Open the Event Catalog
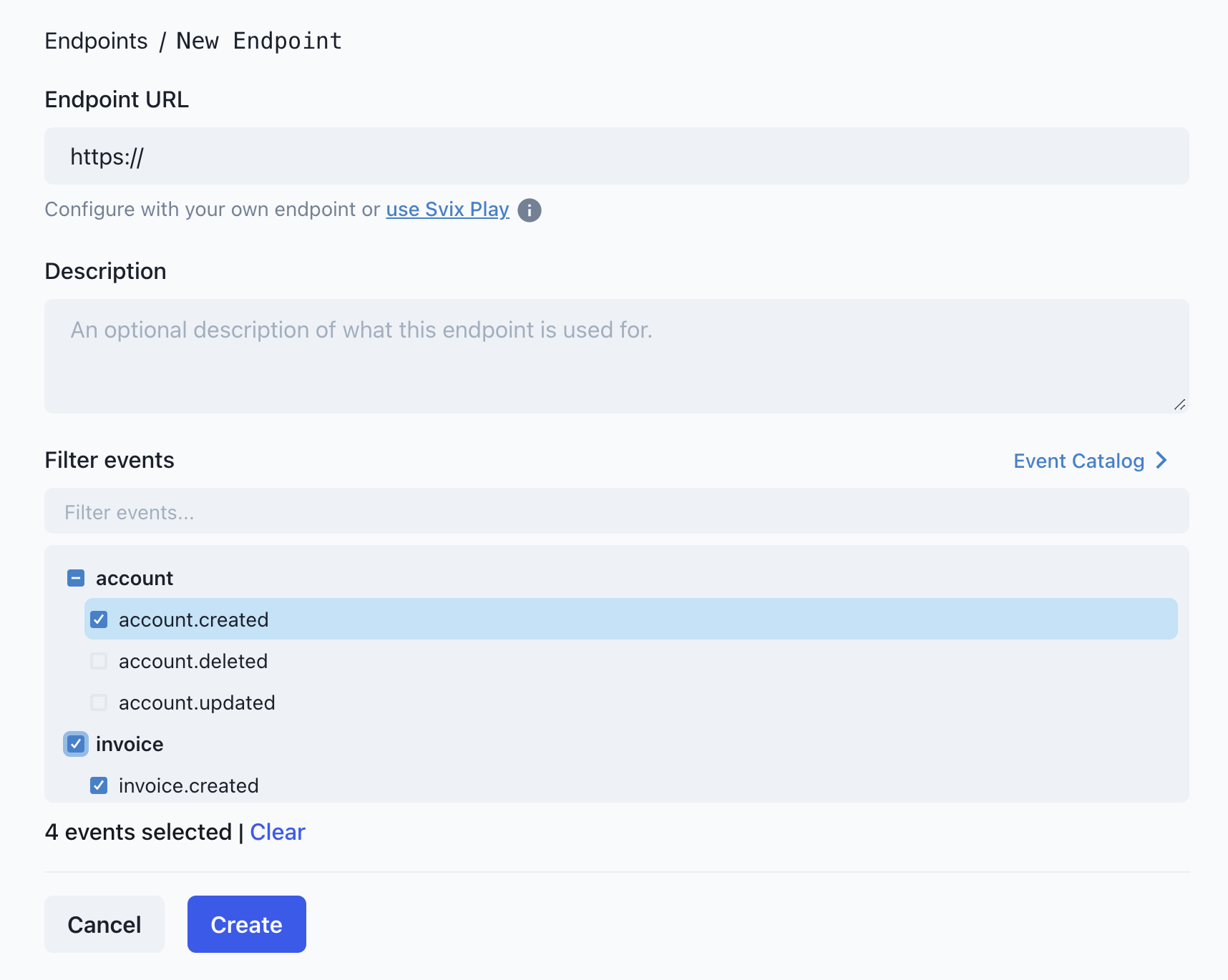The height and width of the screenshot is (980, 1228). click(x=1078, y=461)
